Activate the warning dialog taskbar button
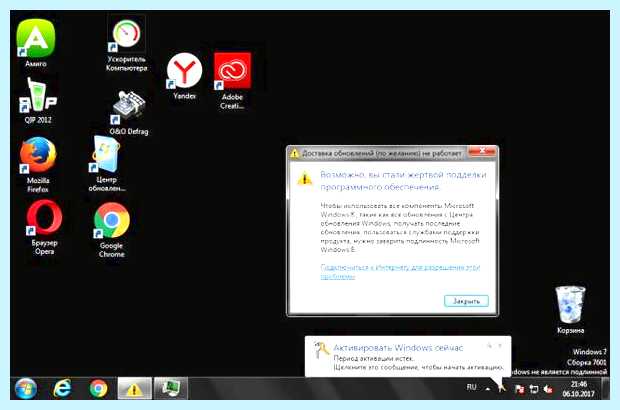 coord(134,388)
